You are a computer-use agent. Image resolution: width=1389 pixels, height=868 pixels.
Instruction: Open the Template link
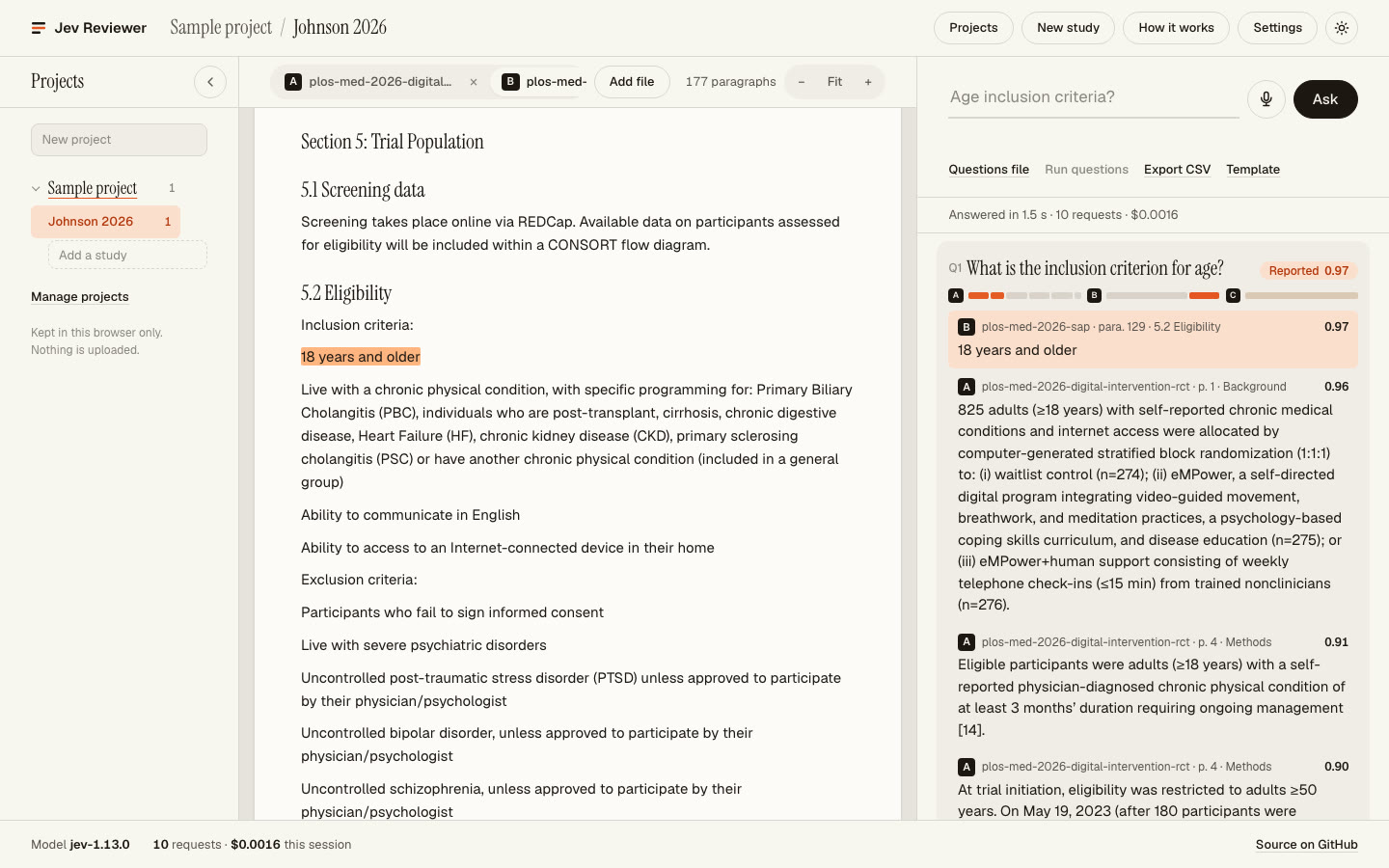[1253, 170]
